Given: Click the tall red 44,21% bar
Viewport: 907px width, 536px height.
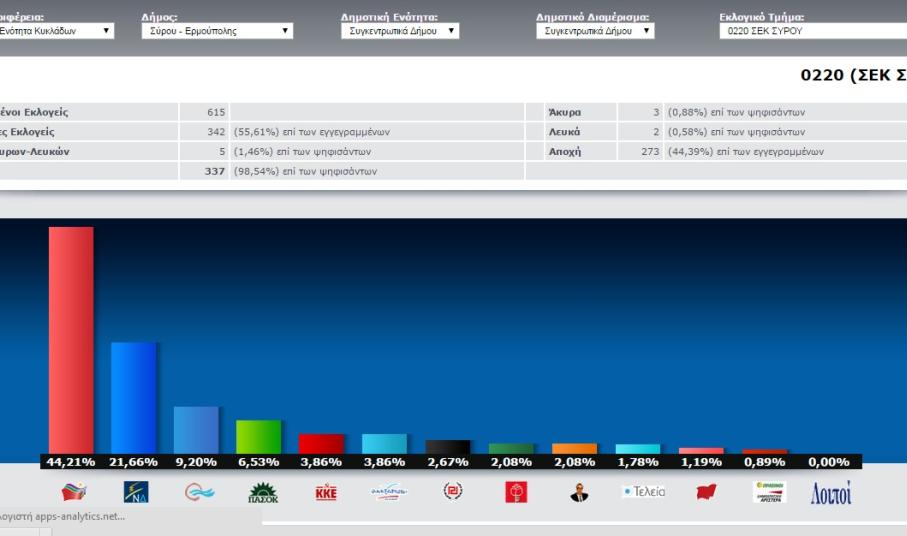Looking at the screenshot, I should coord(71,339).
